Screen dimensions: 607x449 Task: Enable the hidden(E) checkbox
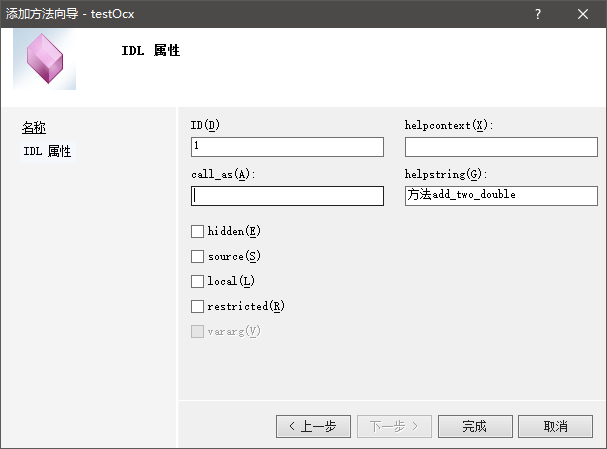pyautogui.click(x=197, y=231)
